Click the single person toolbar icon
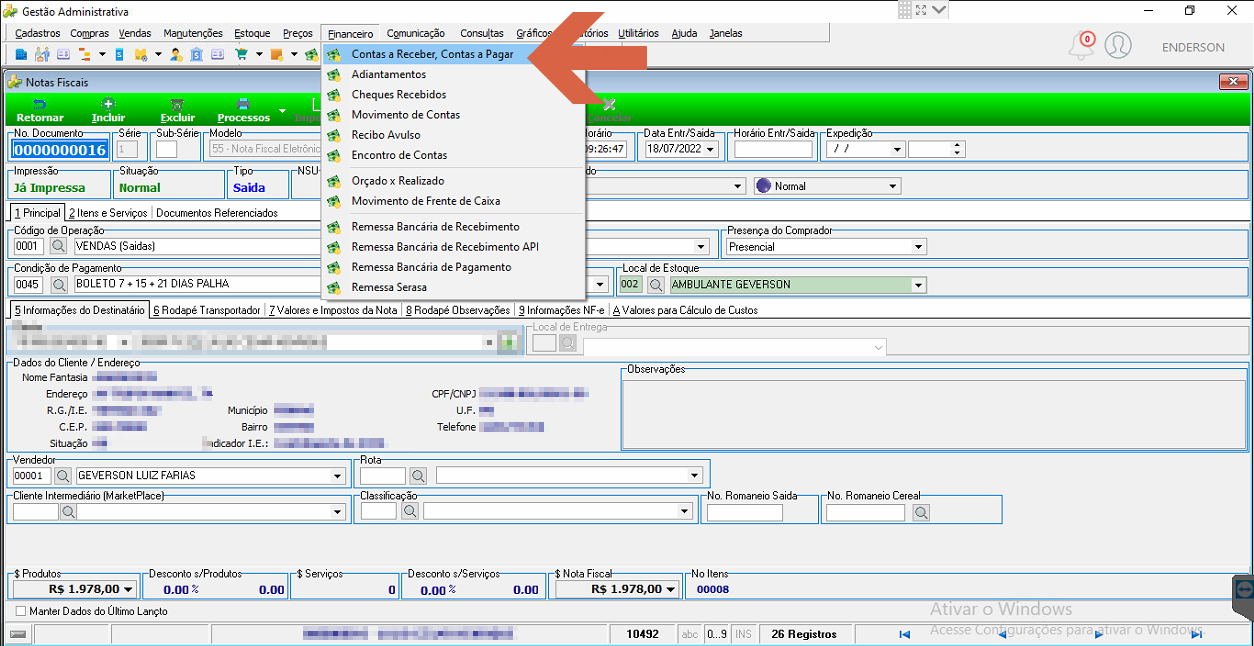 [x=176, y=54]
